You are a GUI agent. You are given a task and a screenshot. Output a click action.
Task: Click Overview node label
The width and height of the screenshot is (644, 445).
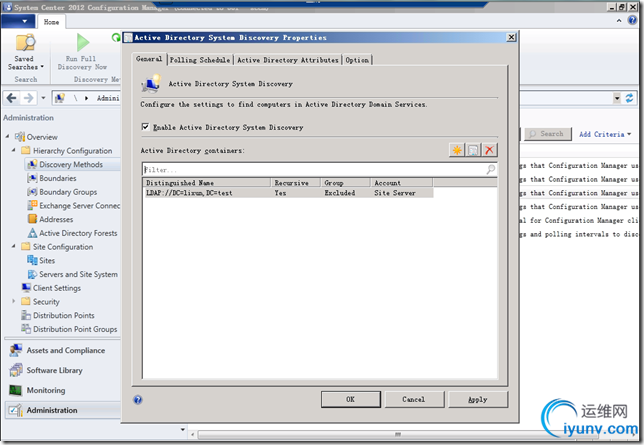click(42, 137)
